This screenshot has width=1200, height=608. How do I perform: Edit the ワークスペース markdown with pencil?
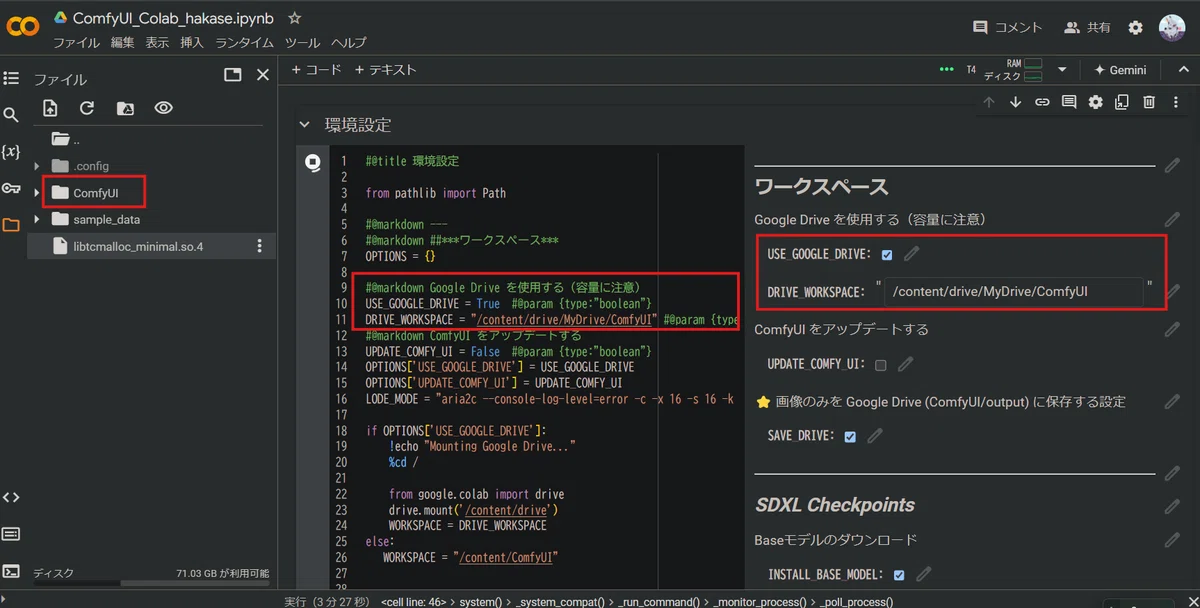(1172, 165)
